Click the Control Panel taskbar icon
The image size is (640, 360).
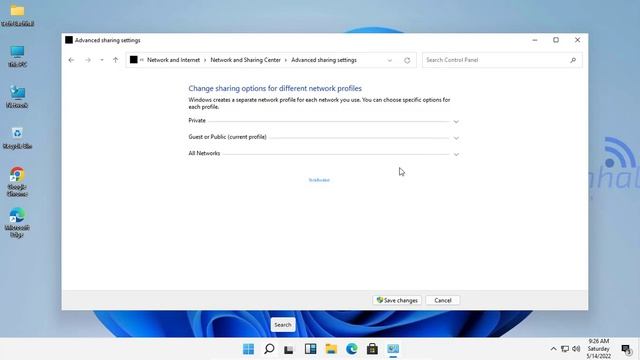(393, 349)
